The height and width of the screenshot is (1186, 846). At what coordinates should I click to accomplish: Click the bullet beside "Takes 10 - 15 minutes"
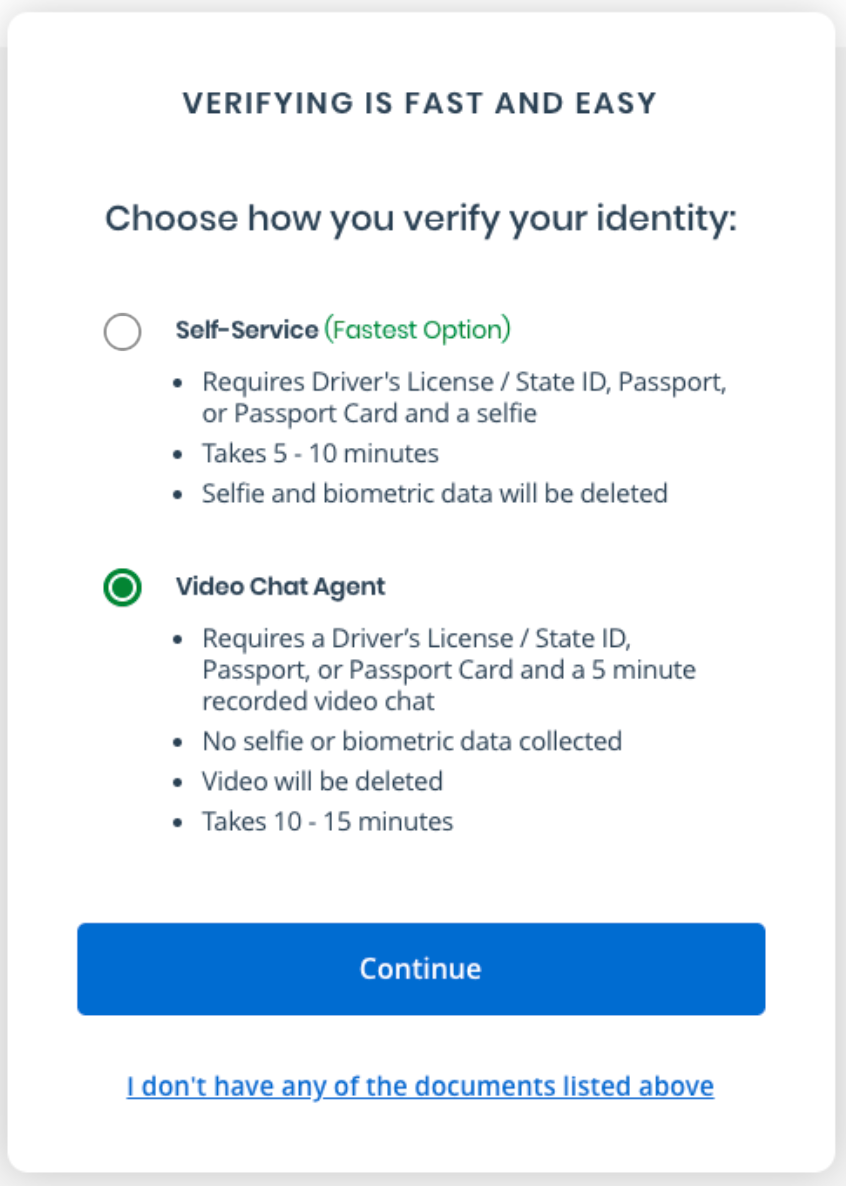[x=178, y=822]
